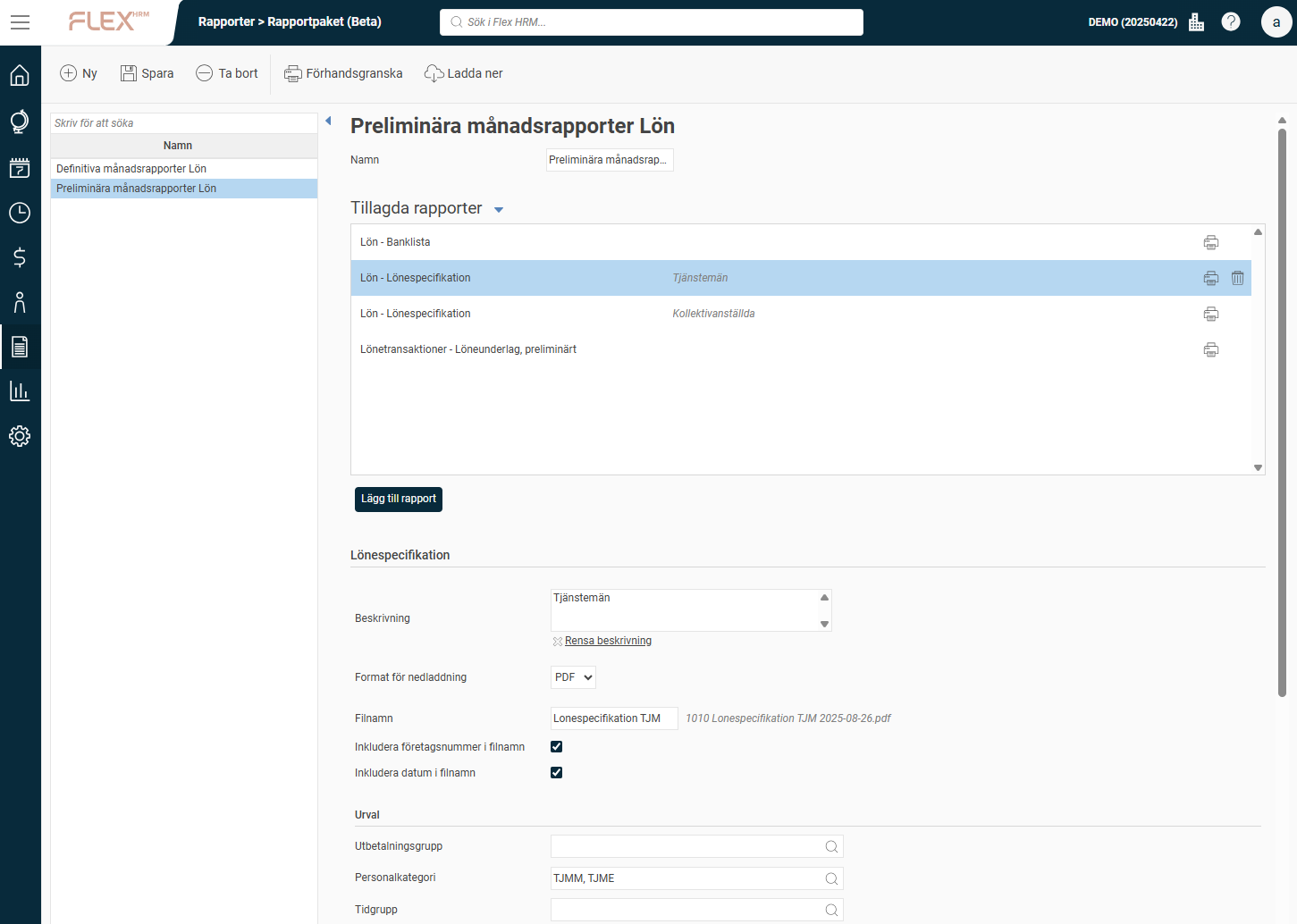1297x924 pixels.
Task: Open the help question mark icon
Action: point(1231,22)
